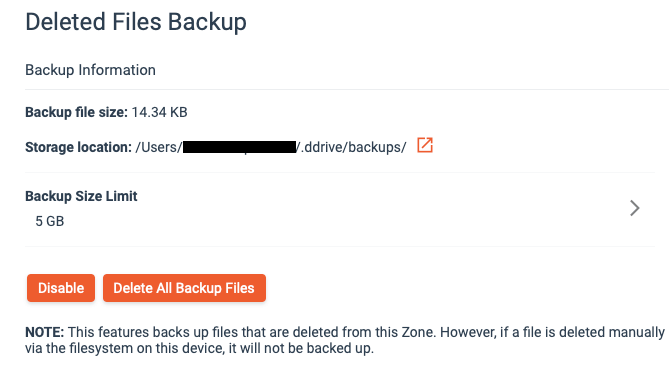Delete All Backup Files
The width and height of the screenshot is (669, 368).
point(184,288)
